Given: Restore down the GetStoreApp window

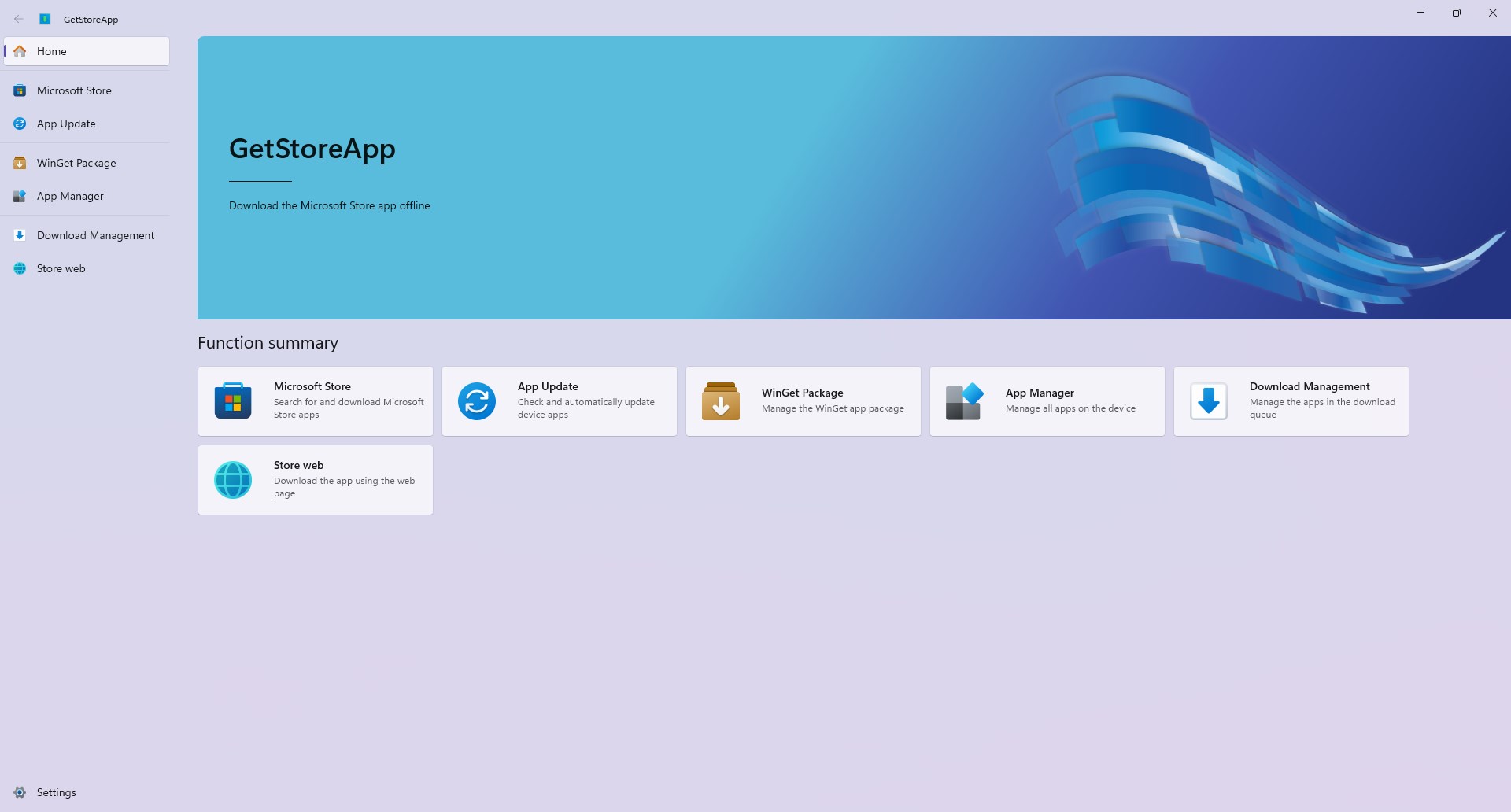Looking at the screenshot, I should click(1457, 13).
